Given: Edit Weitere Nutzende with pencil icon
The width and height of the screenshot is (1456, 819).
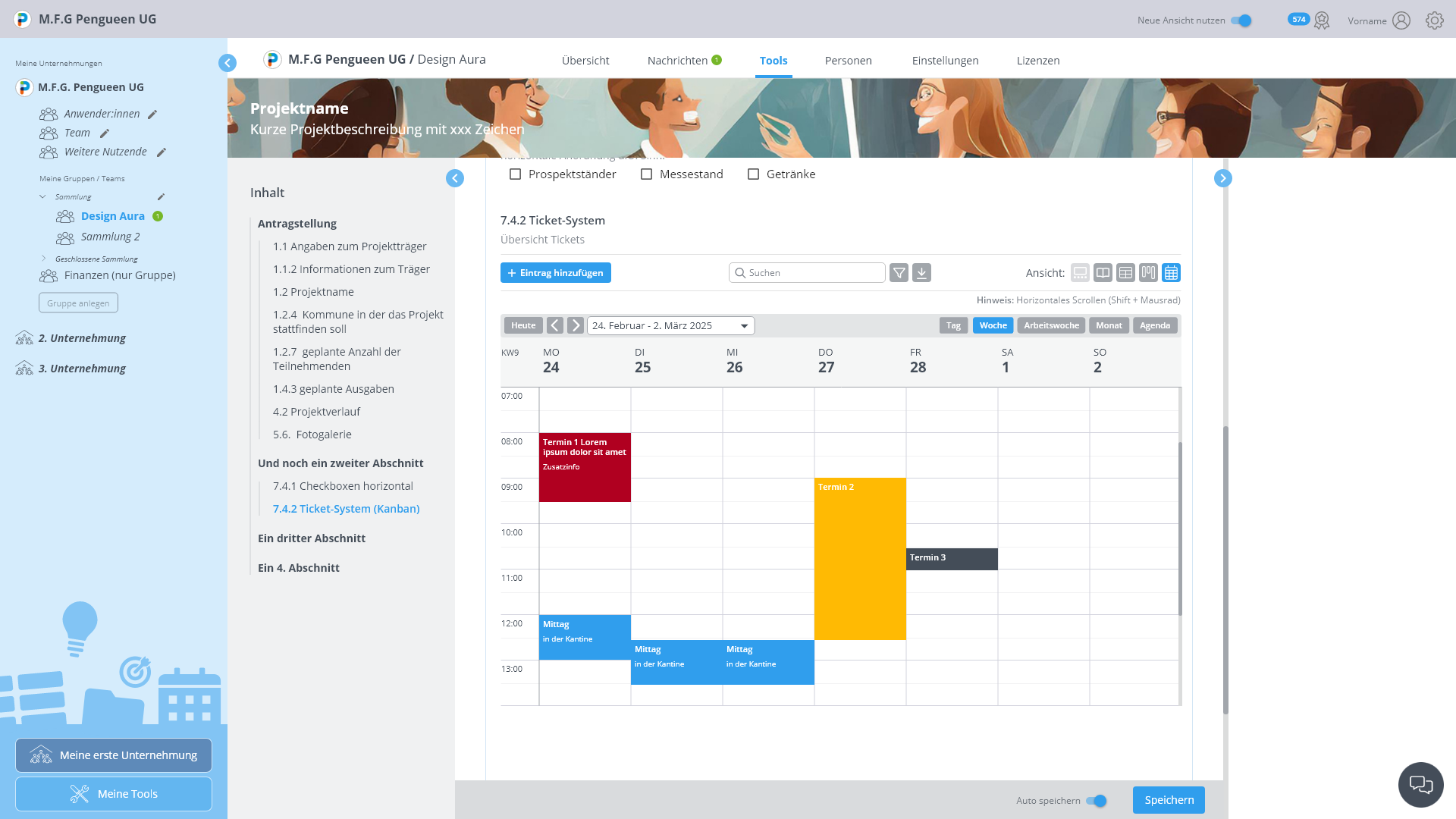Looking at the screenshot, I should 161,152.
